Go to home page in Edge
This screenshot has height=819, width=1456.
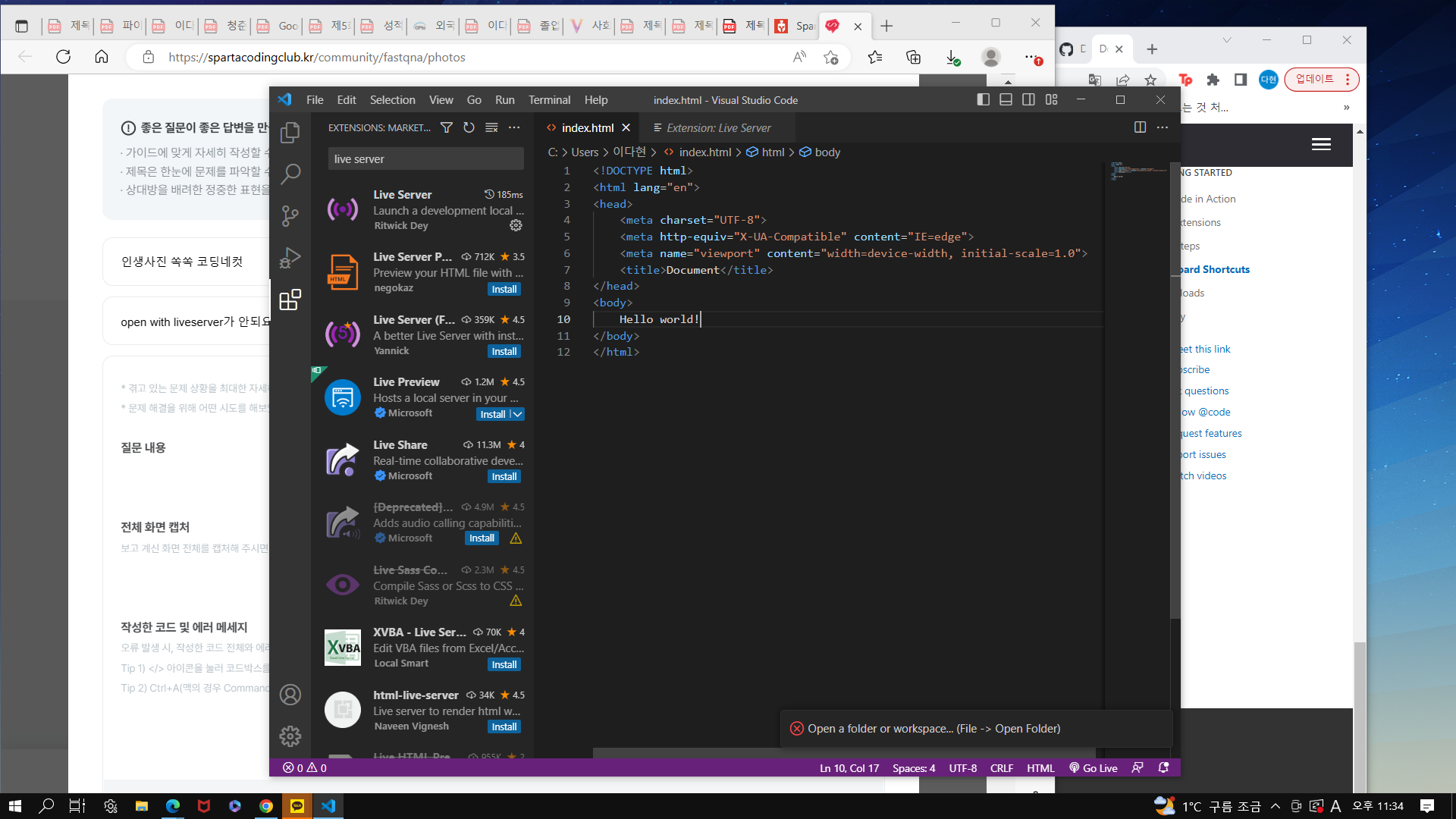click(x=102, y=57)
